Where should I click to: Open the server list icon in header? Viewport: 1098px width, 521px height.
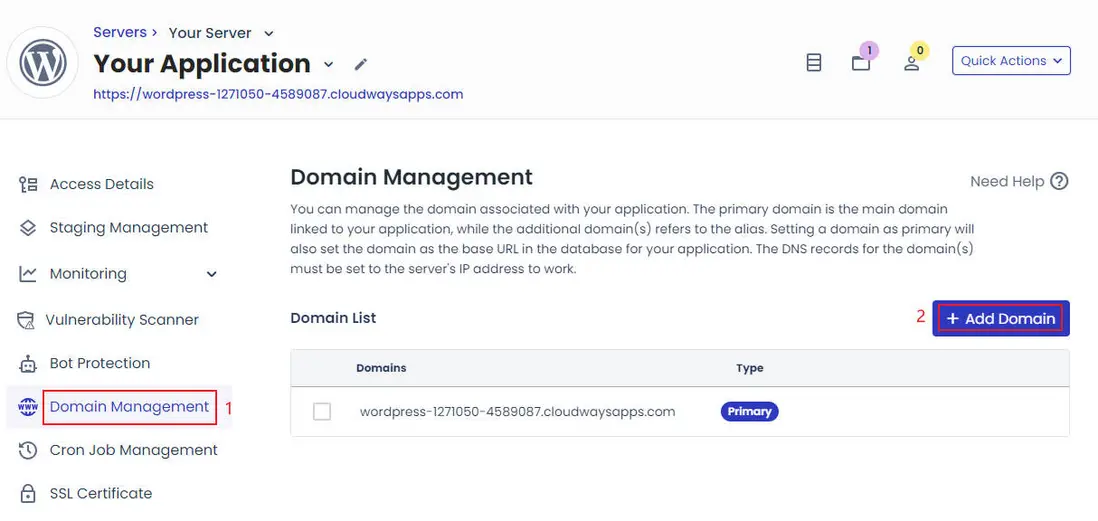(814, 62)
